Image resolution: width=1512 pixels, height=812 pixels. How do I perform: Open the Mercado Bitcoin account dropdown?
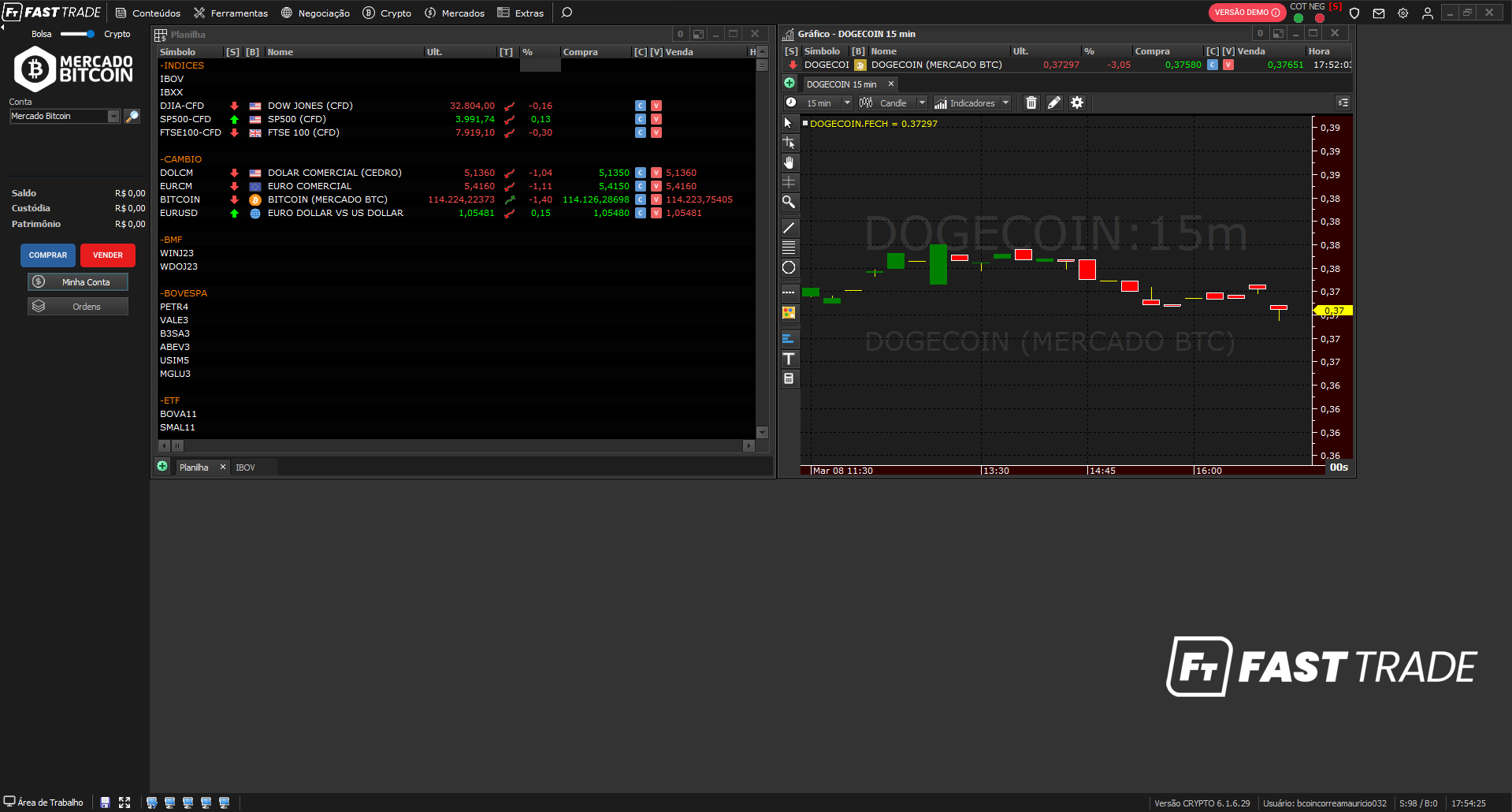point(113,117)
